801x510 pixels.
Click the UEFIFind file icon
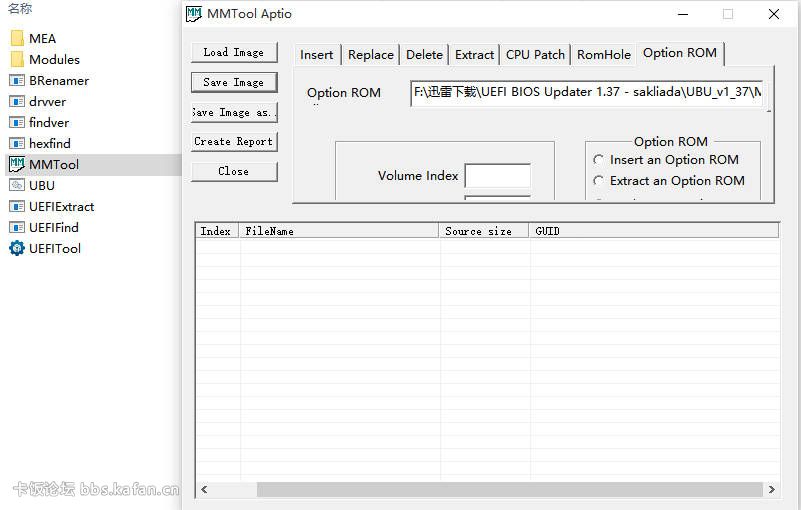coord(17,227)
